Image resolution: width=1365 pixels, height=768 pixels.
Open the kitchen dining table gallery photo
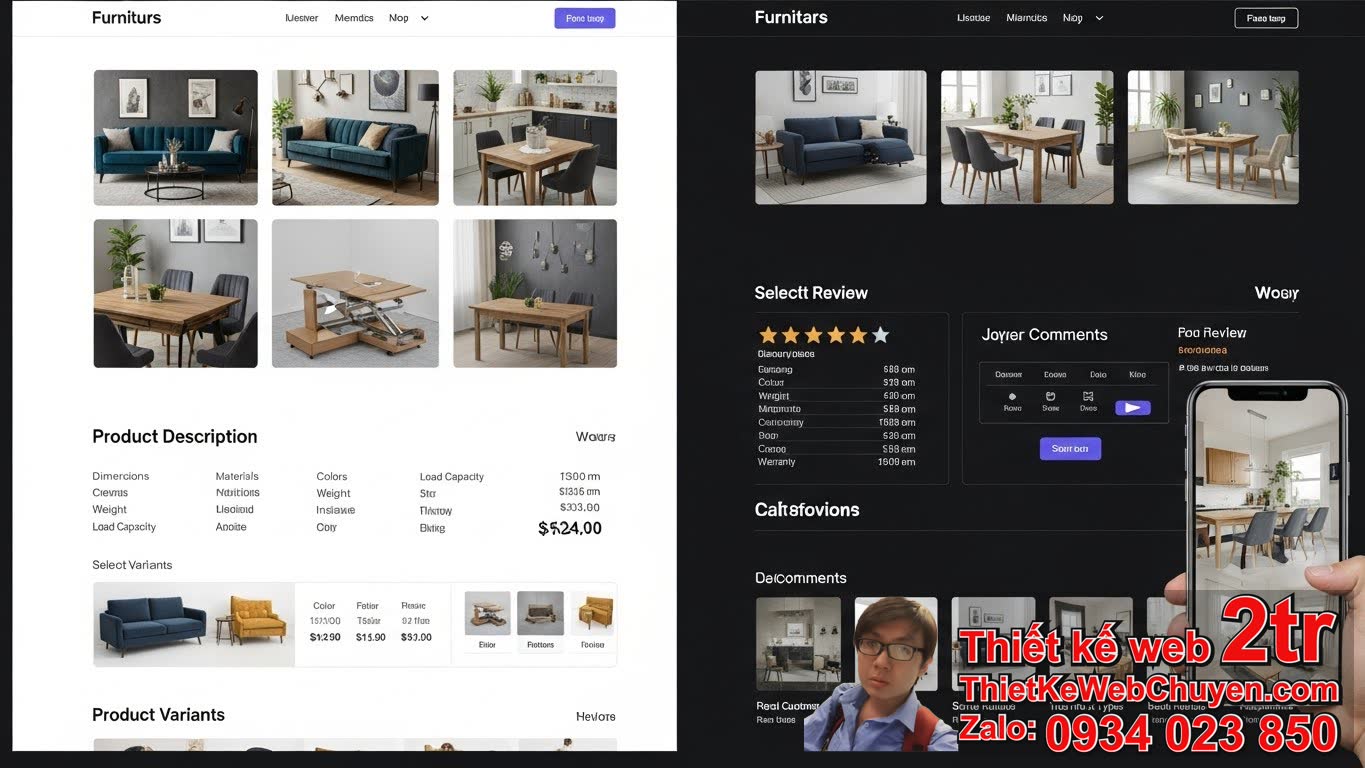(535, 138)
